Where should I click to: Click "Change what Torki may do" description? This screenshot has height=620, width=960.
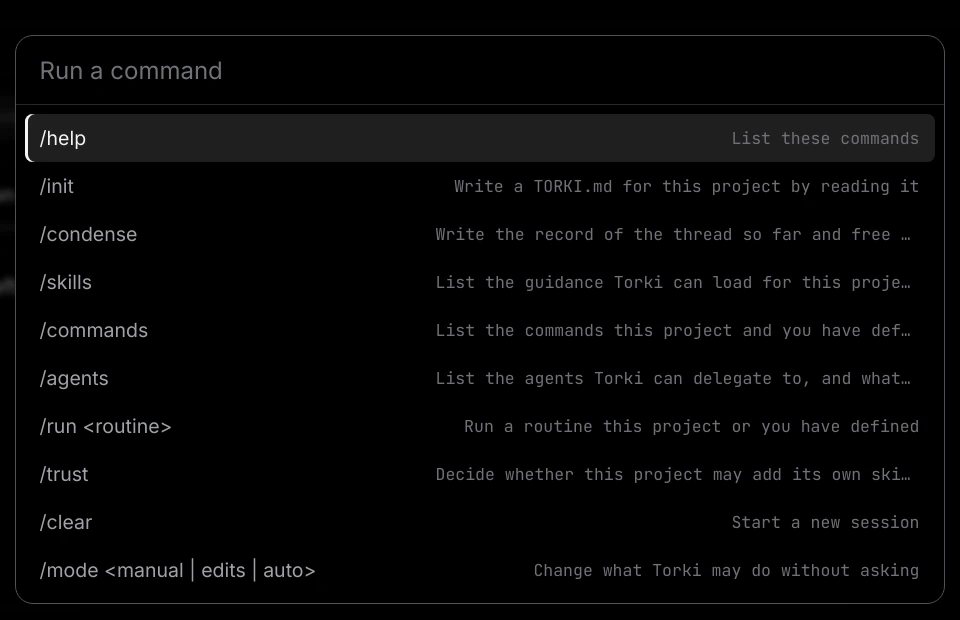coord(652,570)
